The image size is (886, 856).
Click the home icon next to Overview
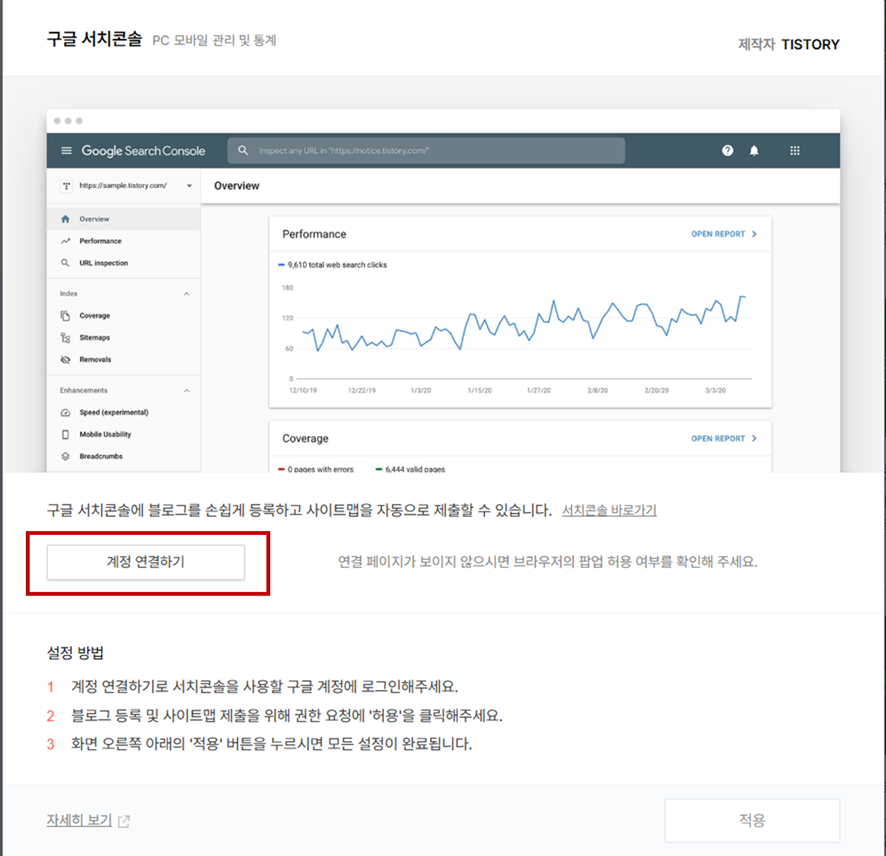[x=66, y=219]
